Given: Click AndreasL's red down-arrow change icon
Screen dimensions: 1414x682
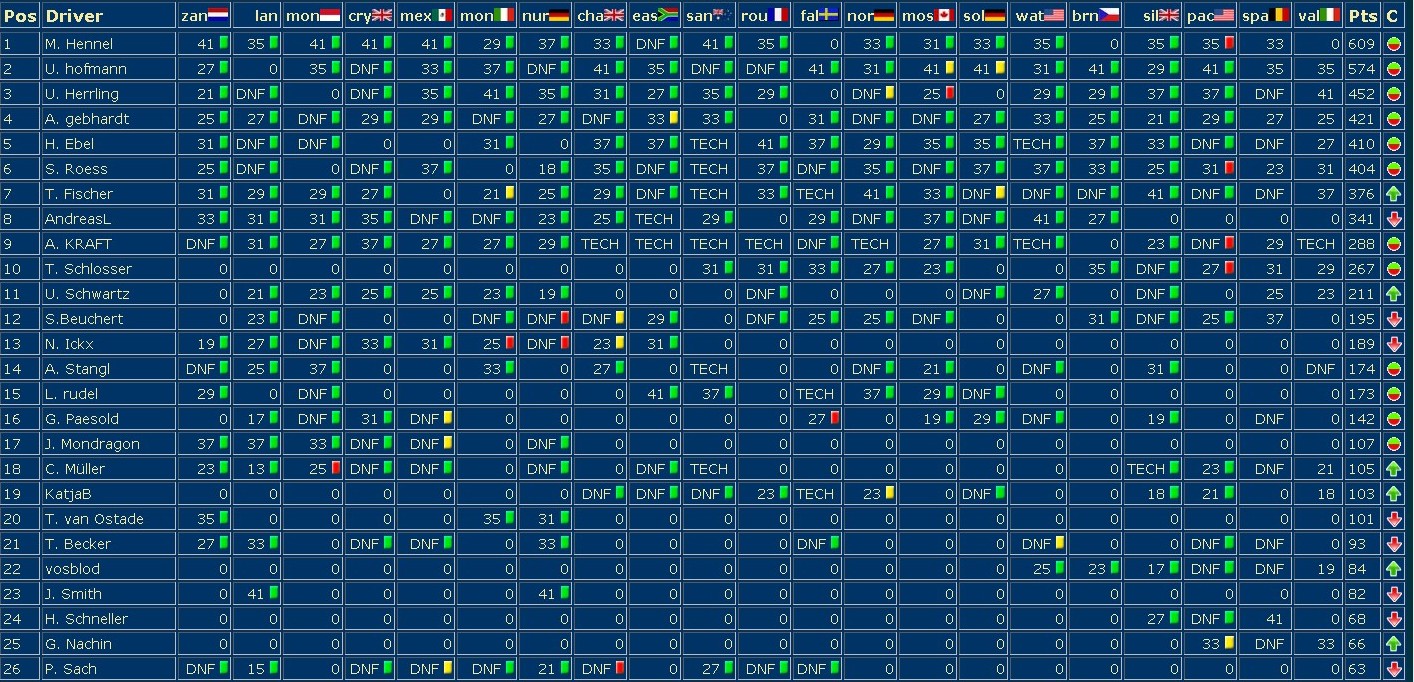Looking at the screenshot, I should (x=1392, y=219).
